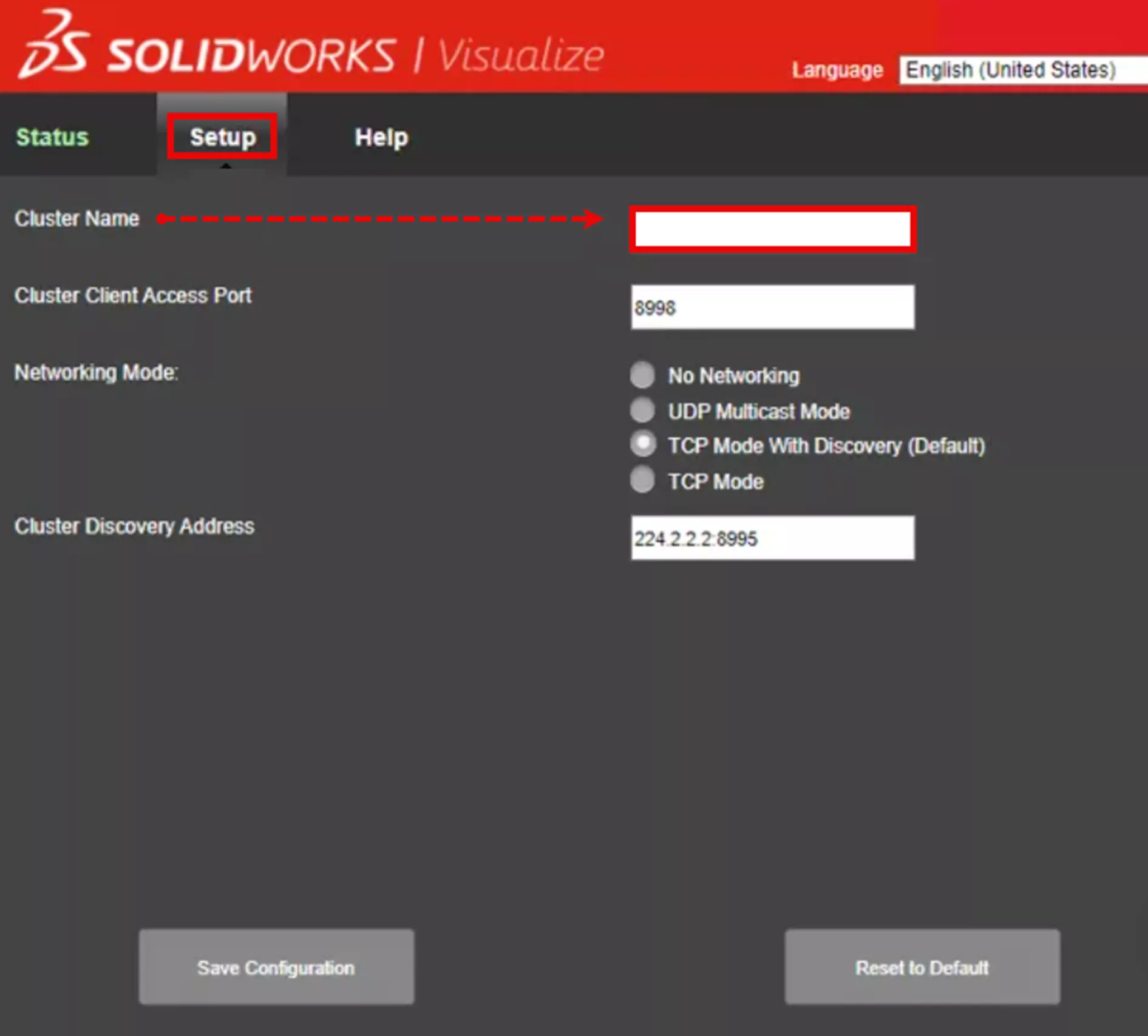The height and width of the screenshot is (1036, 1148).
Task: Click the Language label in header
Action: coord(837,70)
